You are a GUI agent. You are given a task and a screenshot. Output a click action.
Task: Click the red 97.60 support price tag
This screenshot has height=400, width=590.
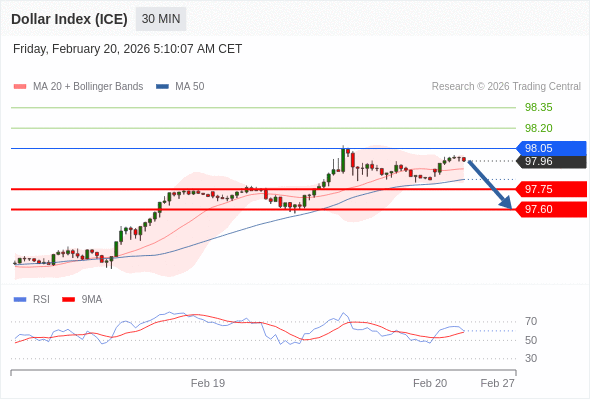(x=551, y=210)
